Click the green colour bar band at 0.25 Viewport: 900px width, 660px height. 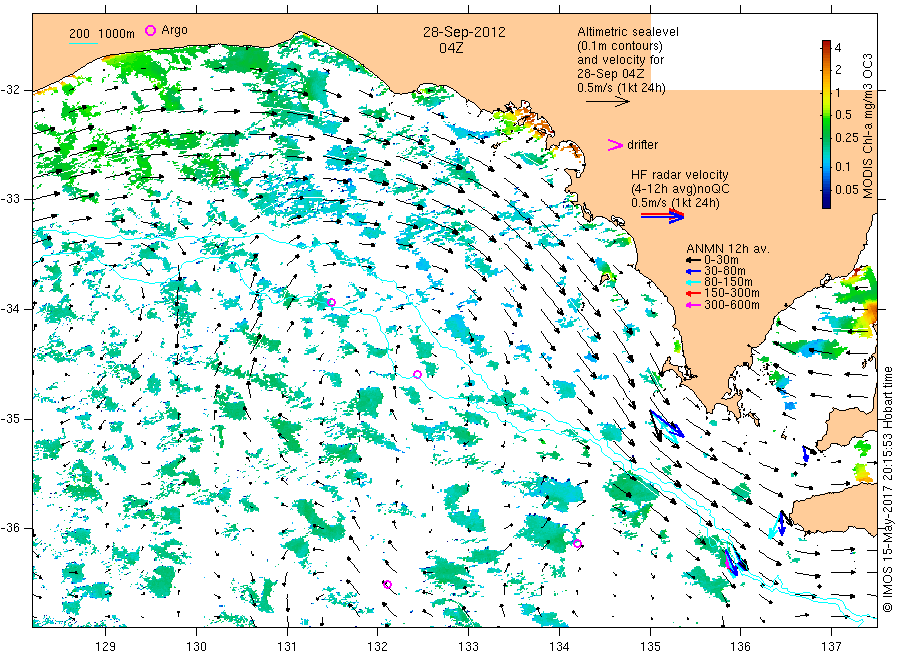coord(826,138)
